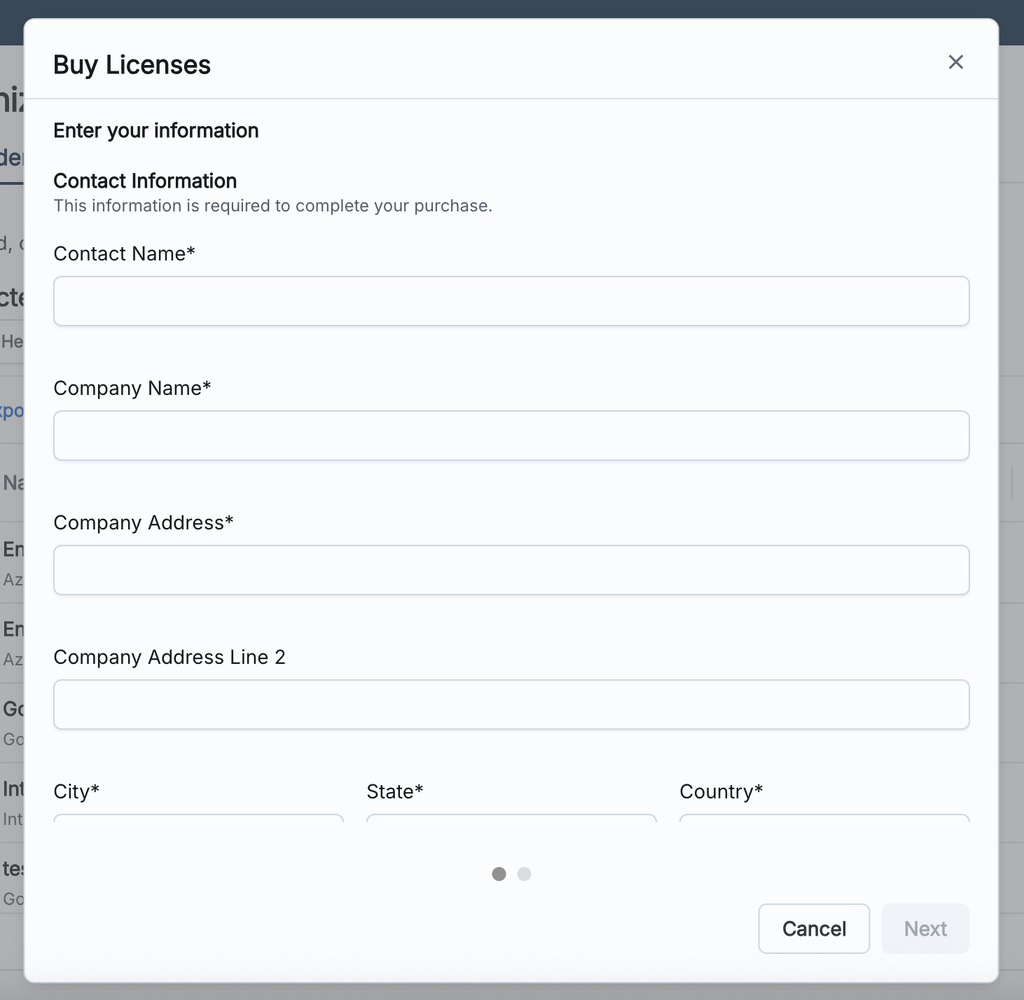Click the Contact Name input field
The width and height of the screenshot is (1024, 1000).
click(x=511, y=301)
